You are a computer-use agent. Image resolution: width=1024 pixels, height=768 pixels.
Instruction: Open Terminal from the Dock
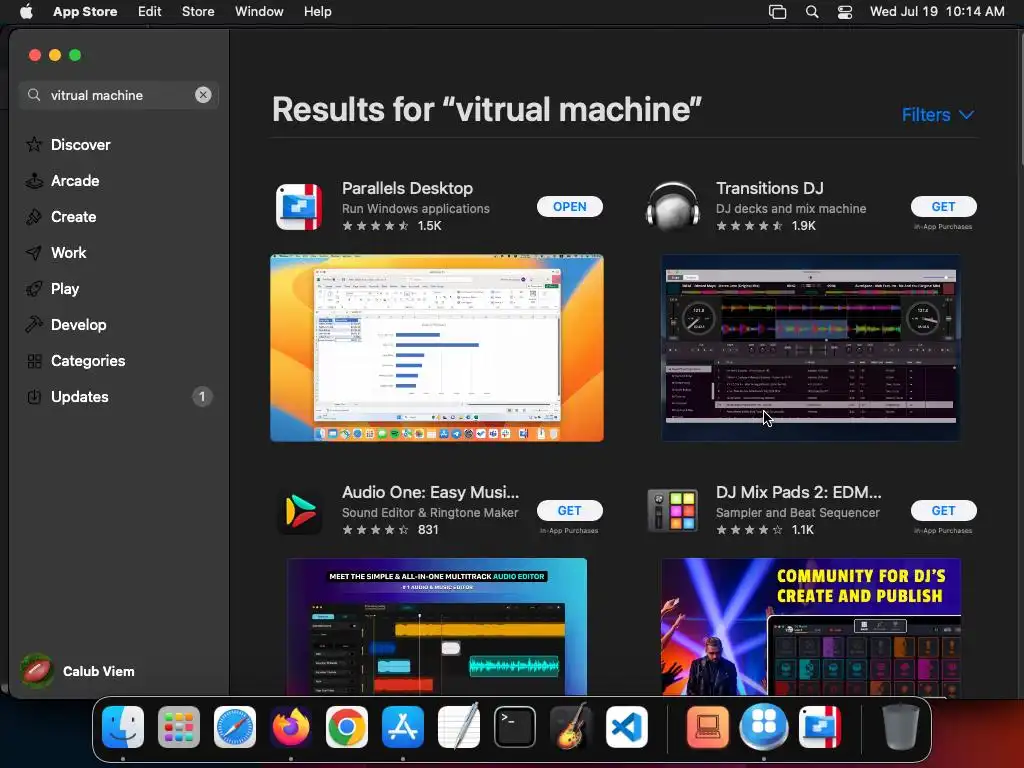tap(515, 727)
